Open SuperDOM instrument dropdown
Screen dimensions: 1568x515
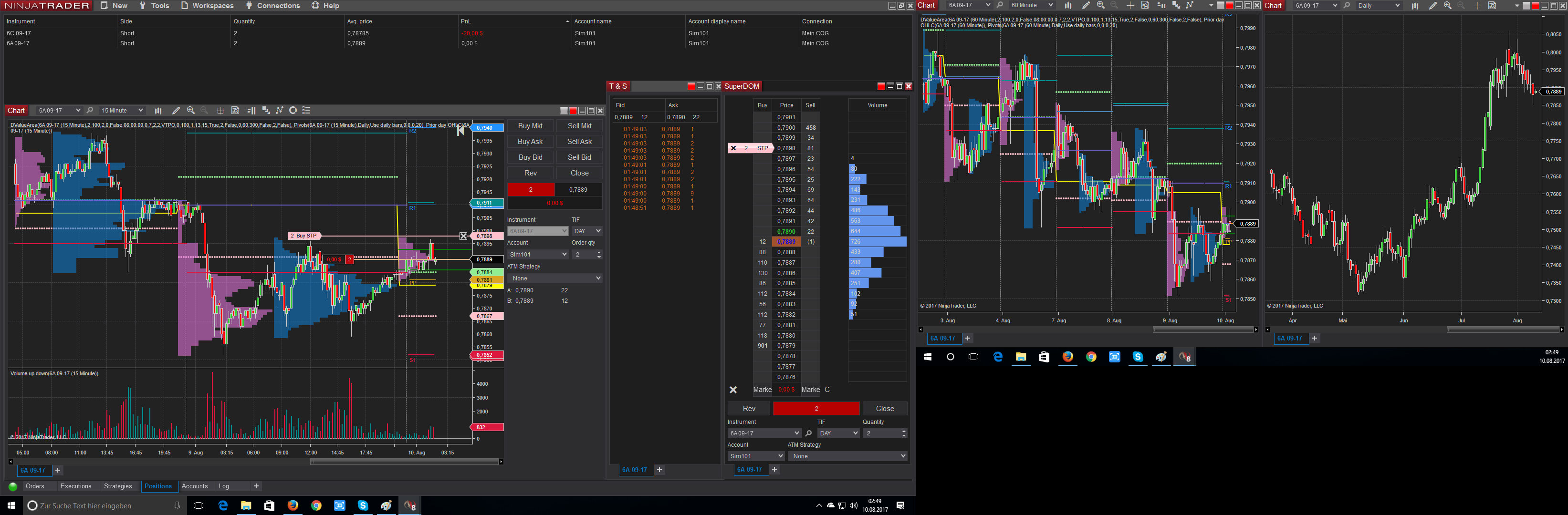764,433
